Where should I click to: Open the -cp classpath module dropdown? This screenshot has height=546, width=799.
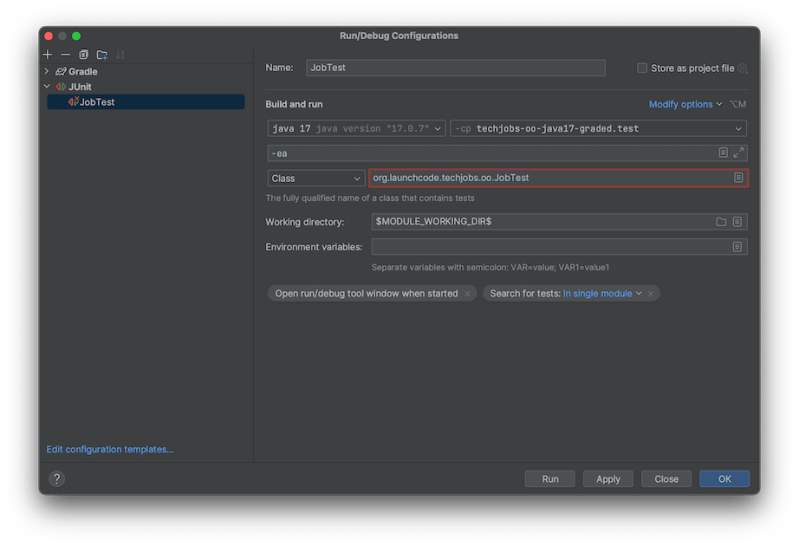tap(598, 128)
